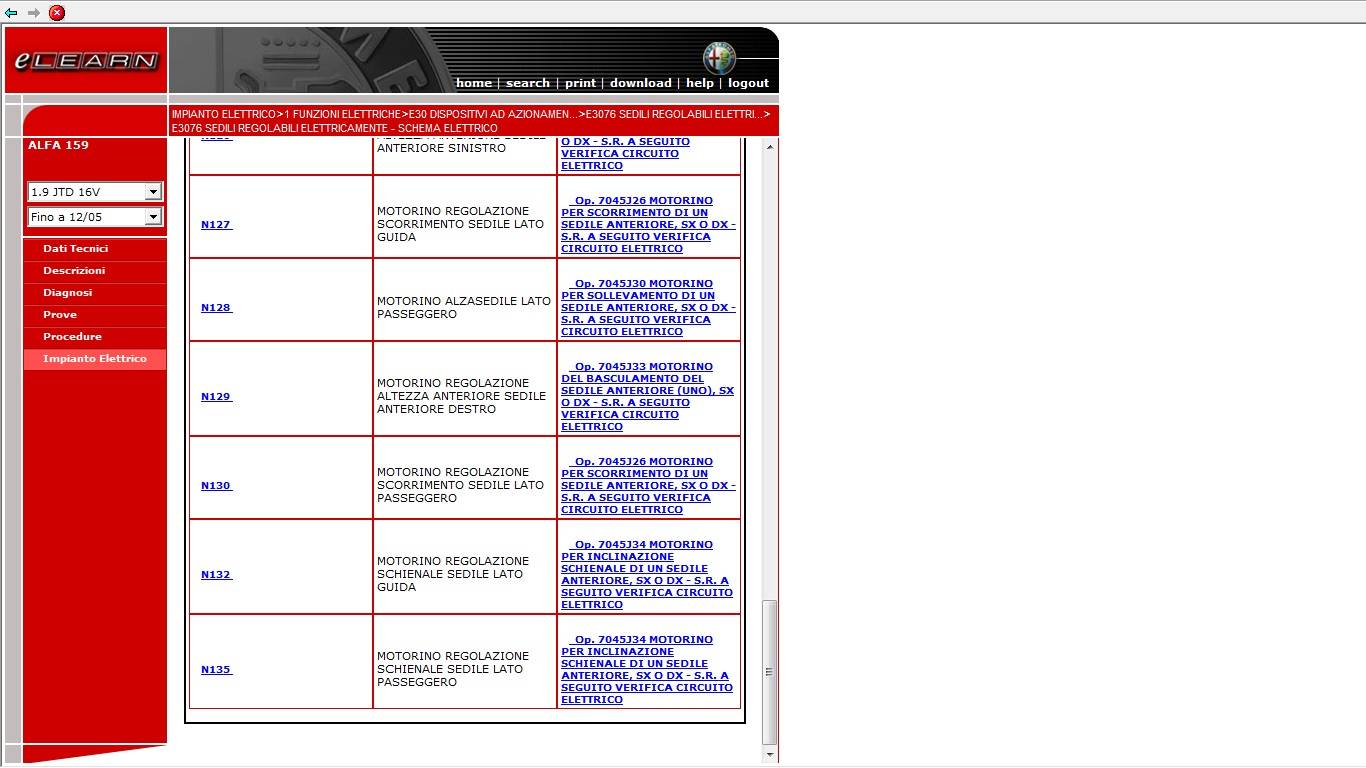Viewport: 1366px width, 768px height.
Task: Open Op. 7045J30 motorino per sollevamento link
Action: point(648,308)
